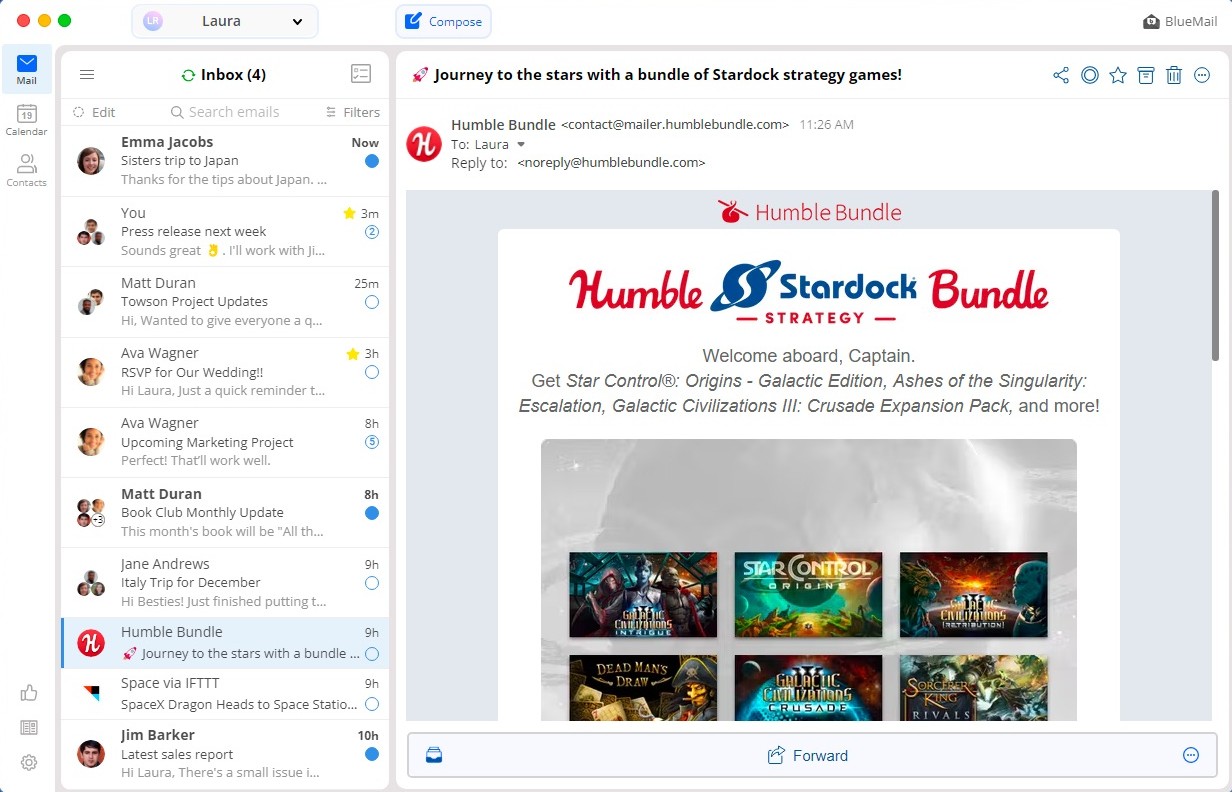The height and width of the screenshot is (792, 1232).
Task: Open Jane Andrews Italy Trip email
Action: point(225,583)
